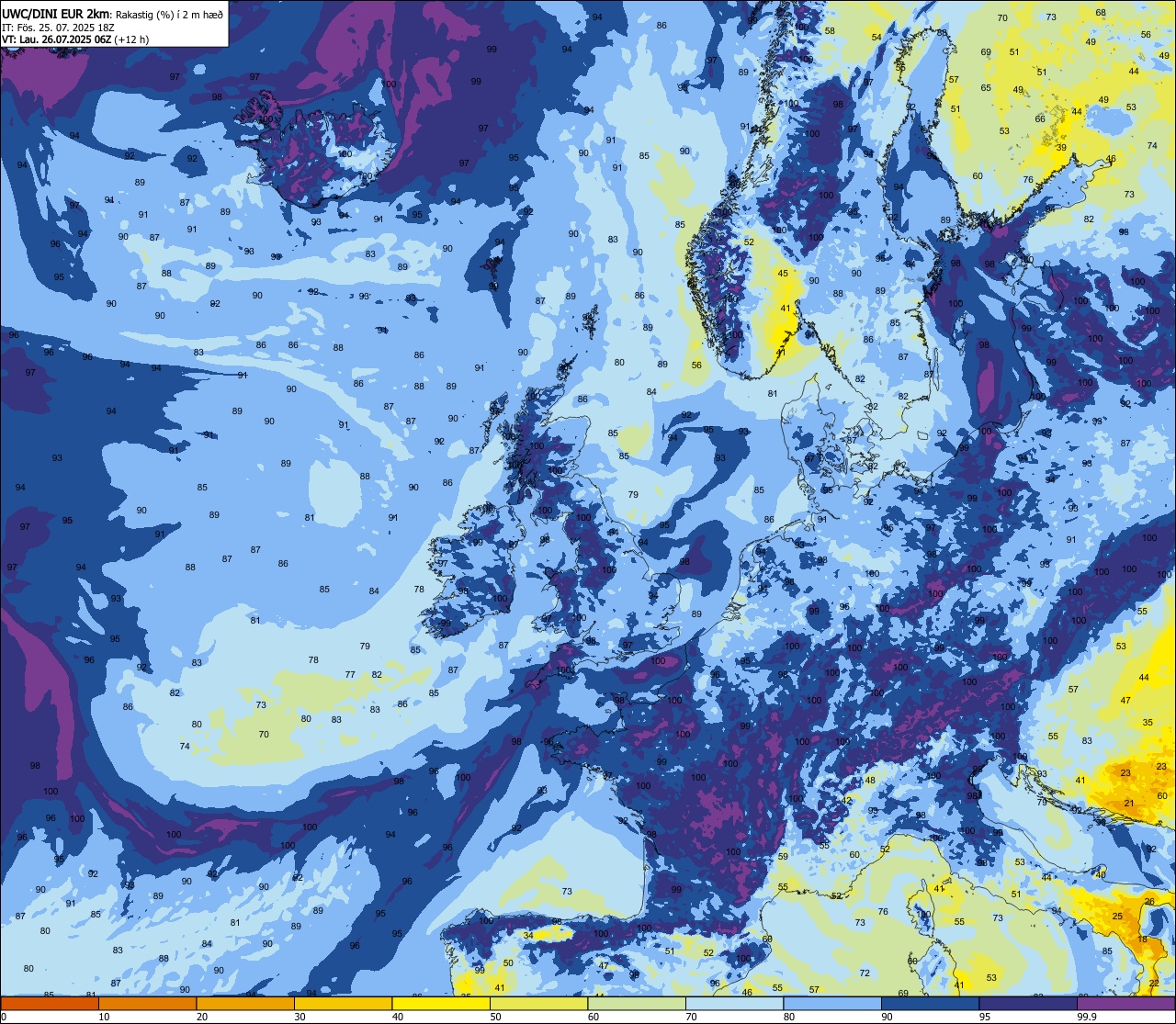Click the 'IT: Fös. 25. 07. 2025 18Z' line
Screen dimensions: 1176x1024
coord(58,28)
